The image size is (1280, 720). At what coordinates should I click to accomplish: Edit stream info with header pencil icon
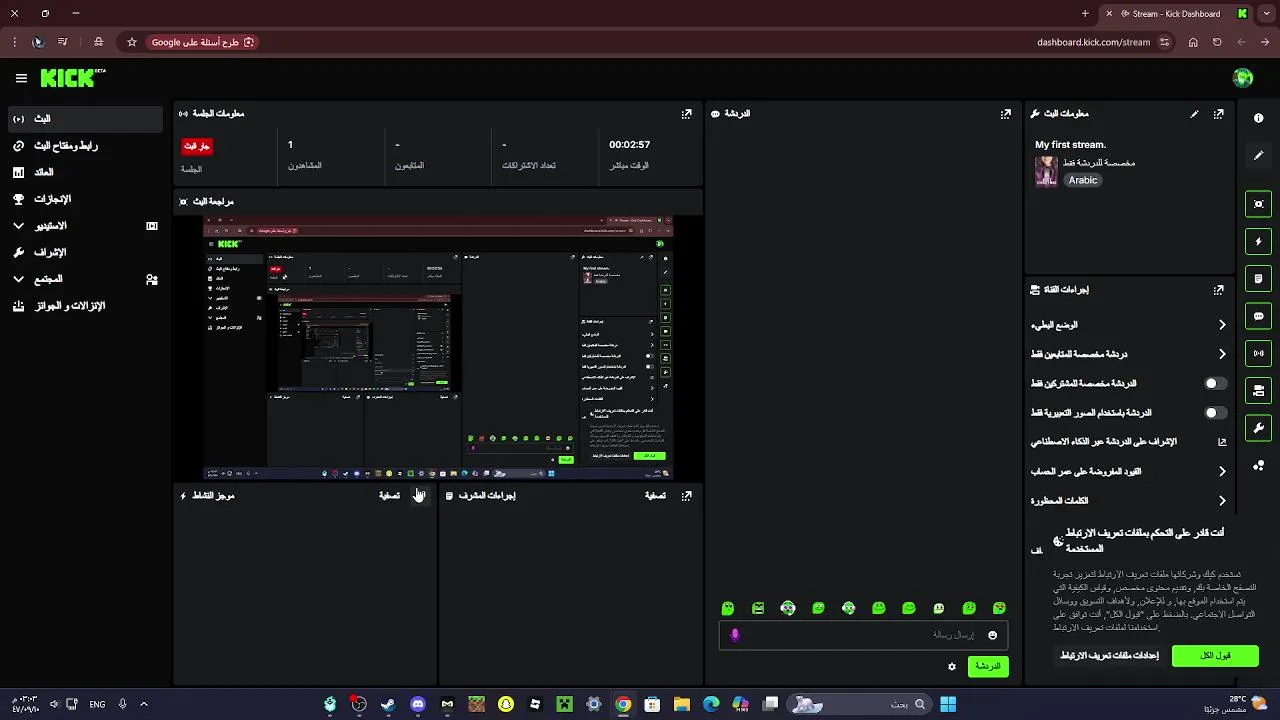[x=1194, y=114]
